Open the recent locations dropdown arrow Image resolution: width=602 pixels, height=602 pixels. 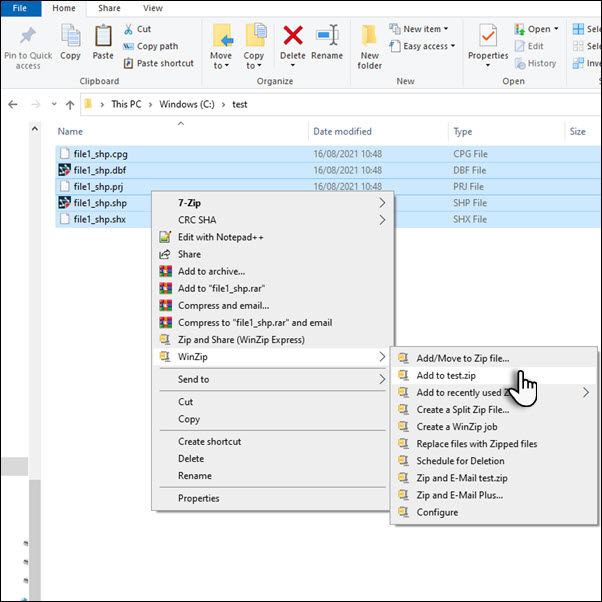pos(54,104)
